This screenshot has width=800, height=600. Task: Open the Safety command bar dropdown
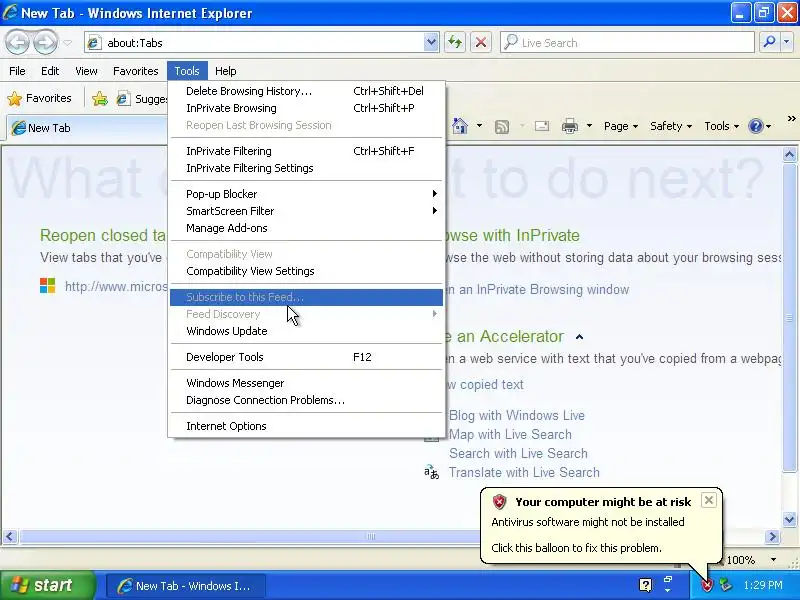pos(671,126)
